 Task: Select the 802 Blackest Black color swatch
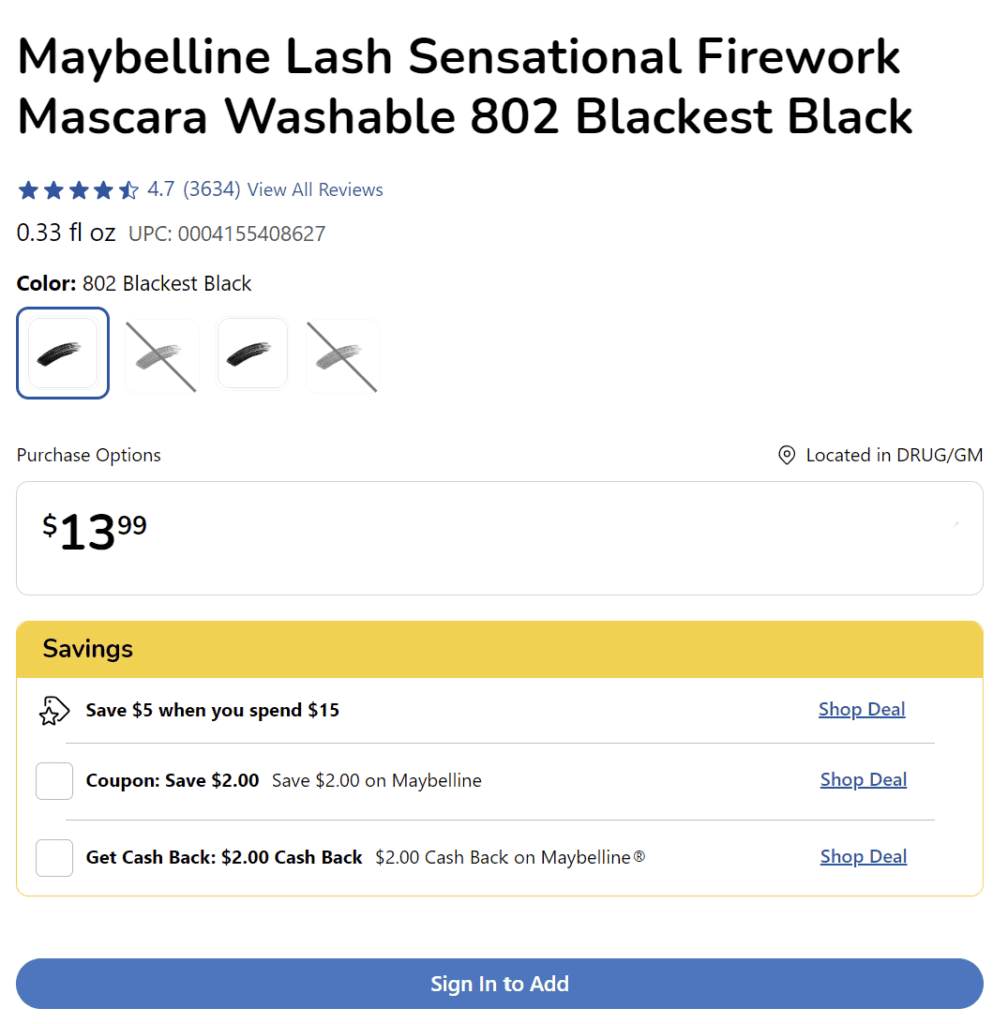pos(62,353)
